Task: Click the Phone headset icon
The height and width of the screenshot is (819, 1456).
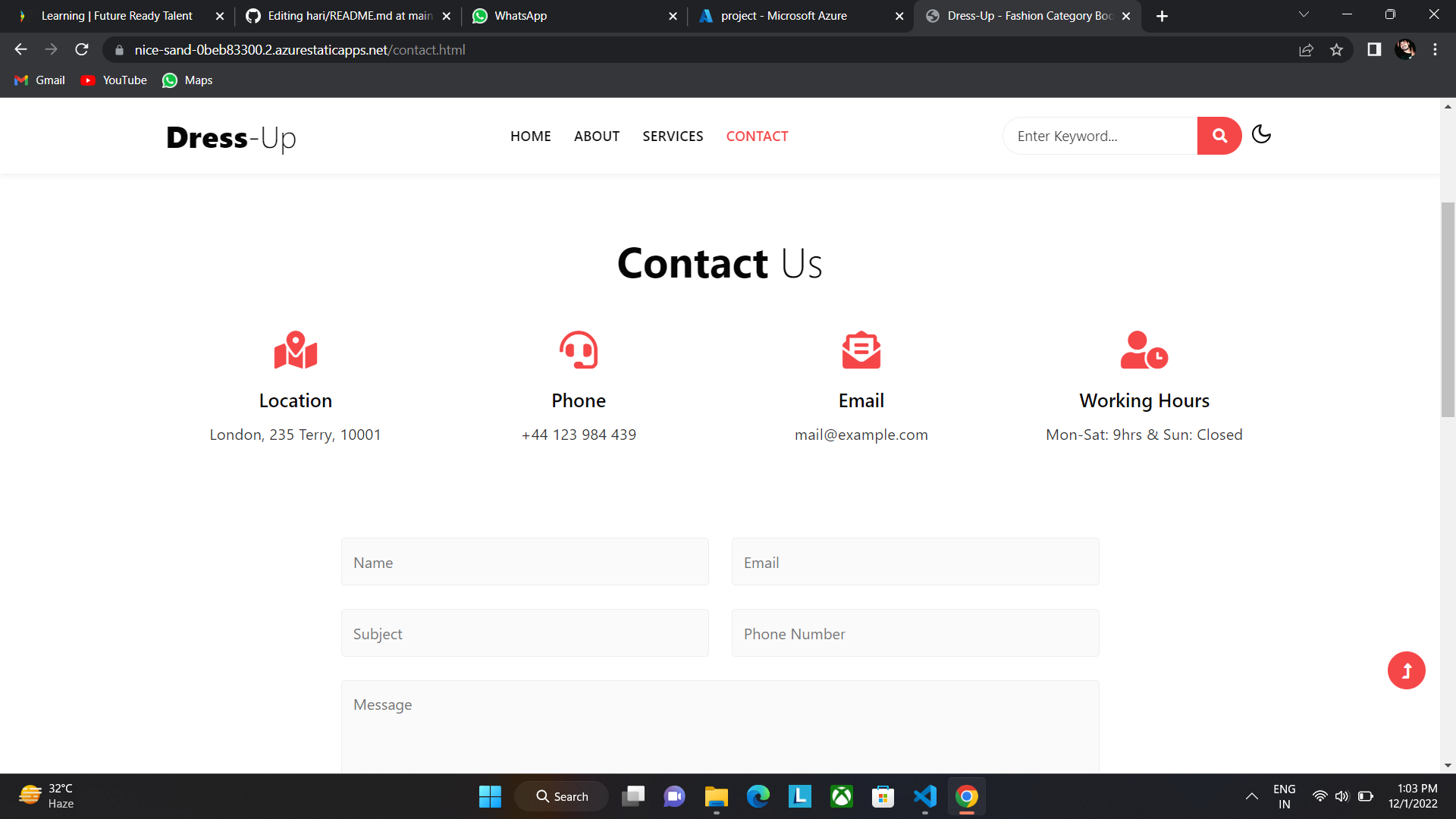Action: [x=578, y=350]
